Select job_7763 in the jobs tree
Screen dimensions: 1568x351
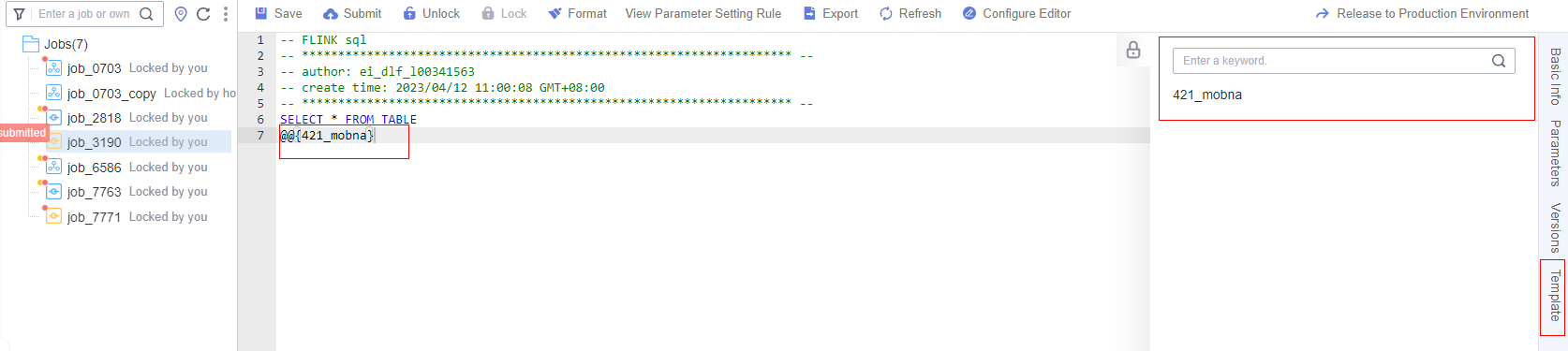tap(94, 192)
